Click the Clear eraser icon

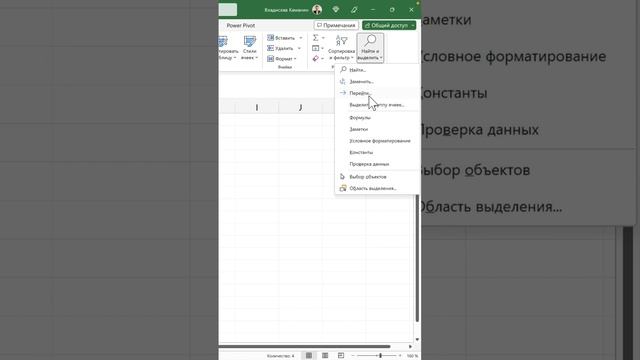click(x=316, y=59)
